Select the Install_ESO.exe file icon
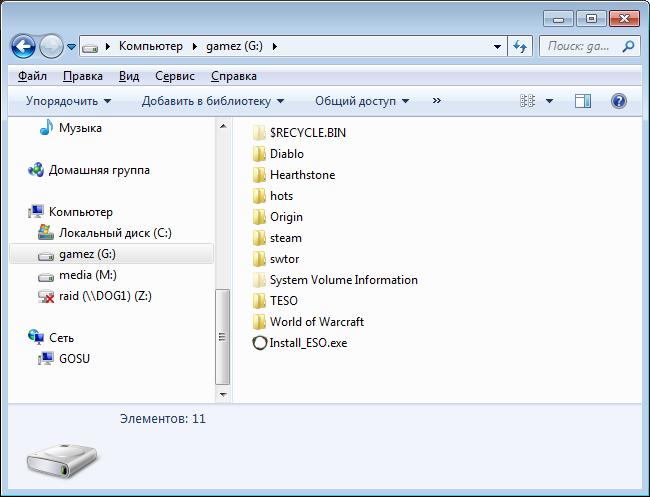This screenshot has height=497, width=650. (260, 343)
